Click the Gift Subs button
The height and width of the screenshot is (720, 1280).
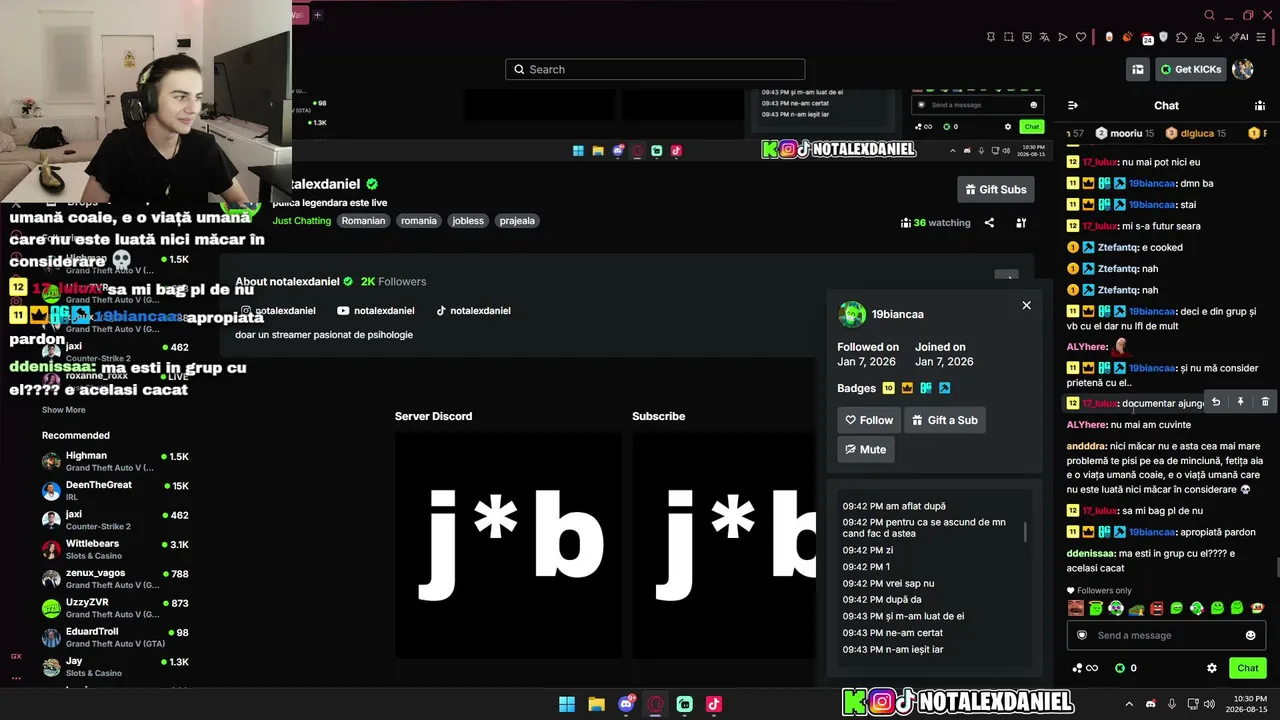996,189
